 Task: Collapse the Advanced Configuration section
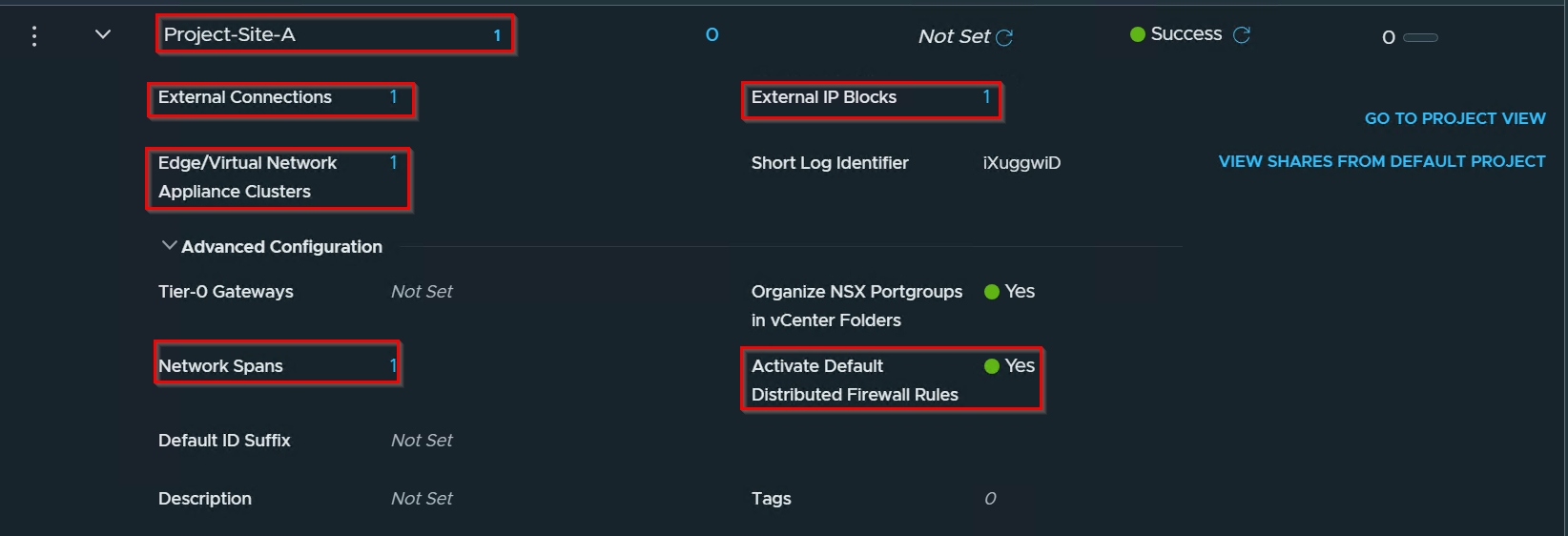tap(169, 246)
